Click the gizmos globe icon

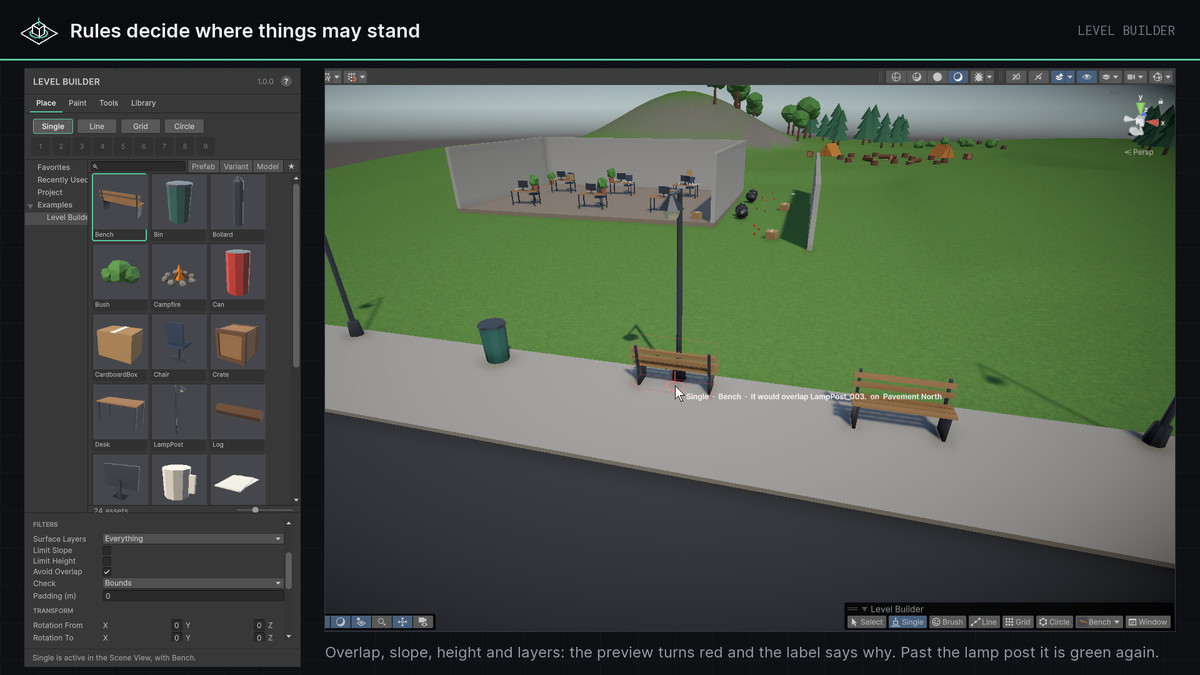click(x=1157, y=76)
